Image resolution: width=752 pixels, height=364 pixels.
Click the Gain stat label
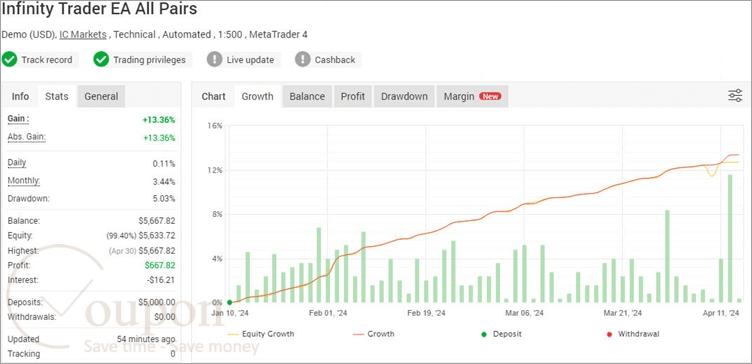click(x=18, y=119)
